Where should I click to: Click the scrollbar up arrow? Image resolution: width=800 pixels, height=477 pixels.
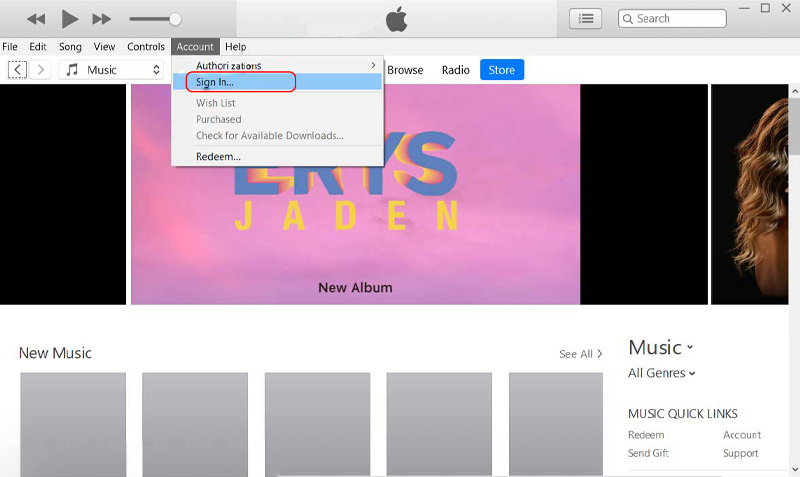coord(795,91)
